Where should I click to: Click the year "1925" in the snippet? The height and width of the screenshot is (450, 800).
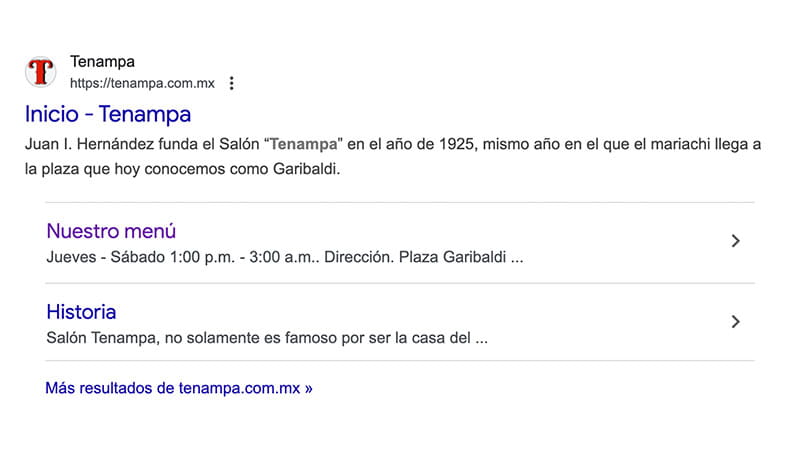(457, 144)
